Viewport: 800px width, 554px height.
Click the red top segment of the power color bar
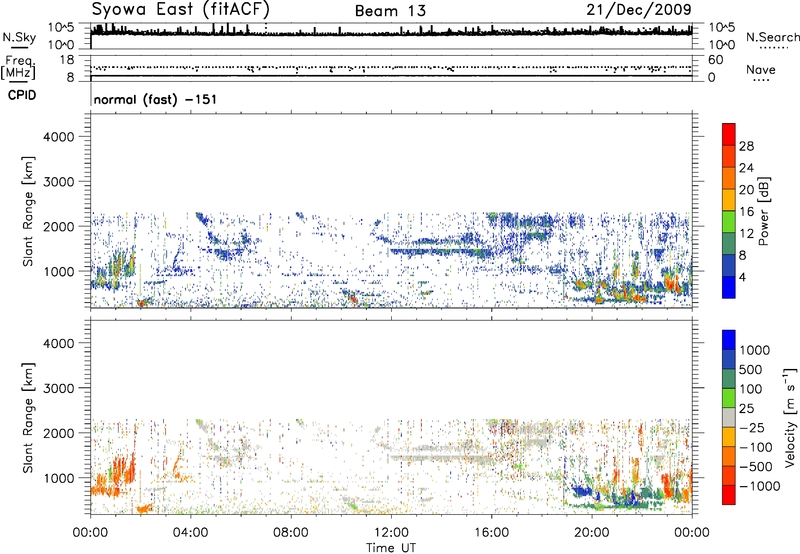pyautogui.click(x=729, y=135)
